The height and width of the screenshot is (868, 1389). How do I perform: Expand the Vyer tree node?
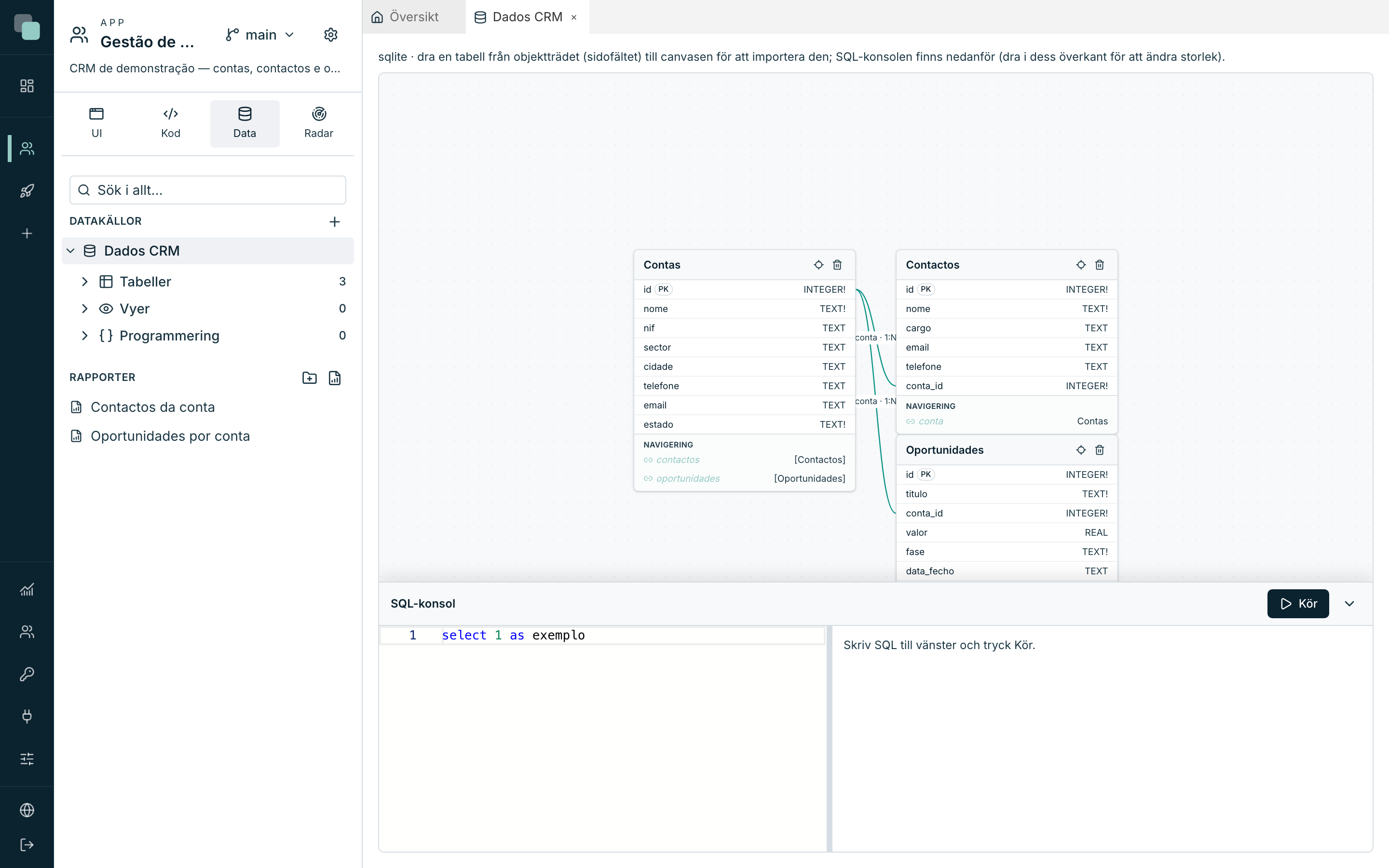click(85, 309)
